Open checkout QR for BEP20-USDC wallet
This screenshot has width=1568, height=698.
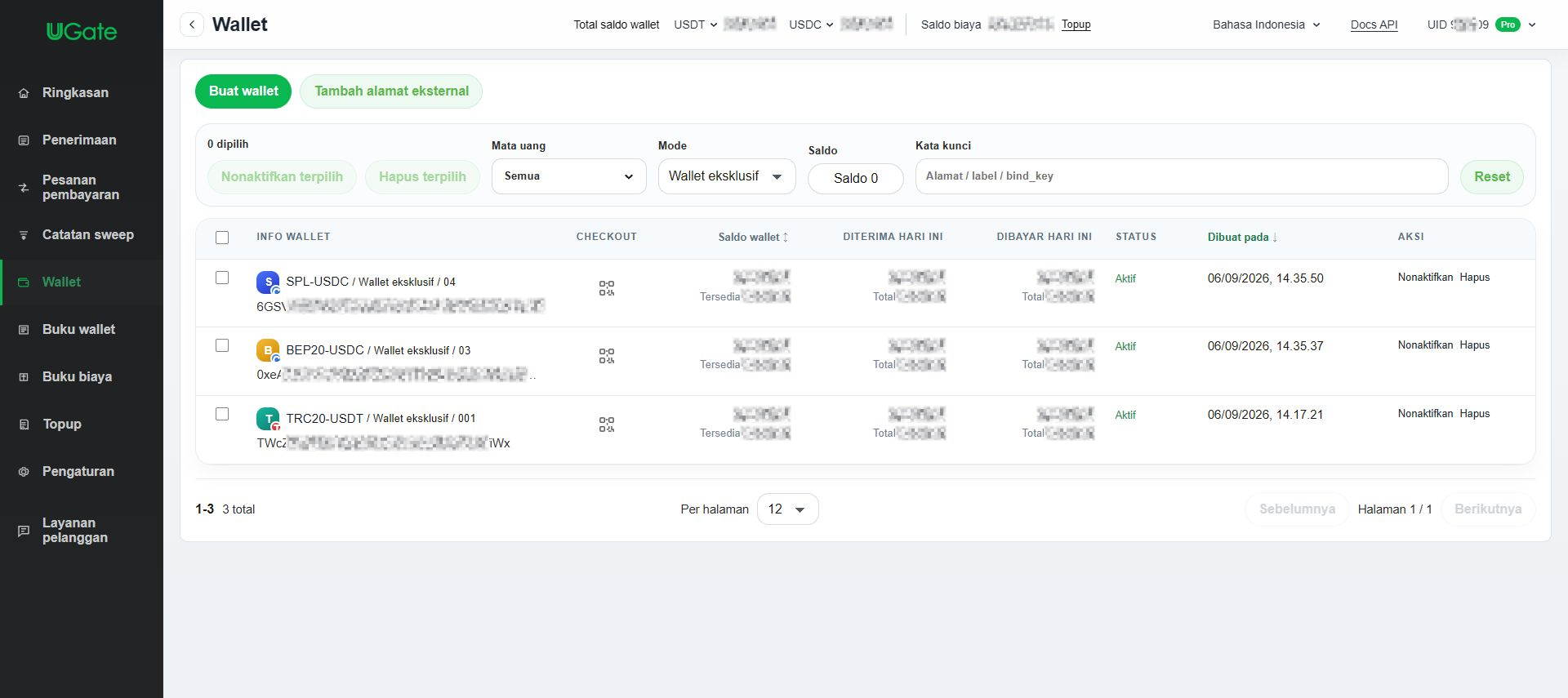pos(606,356)
